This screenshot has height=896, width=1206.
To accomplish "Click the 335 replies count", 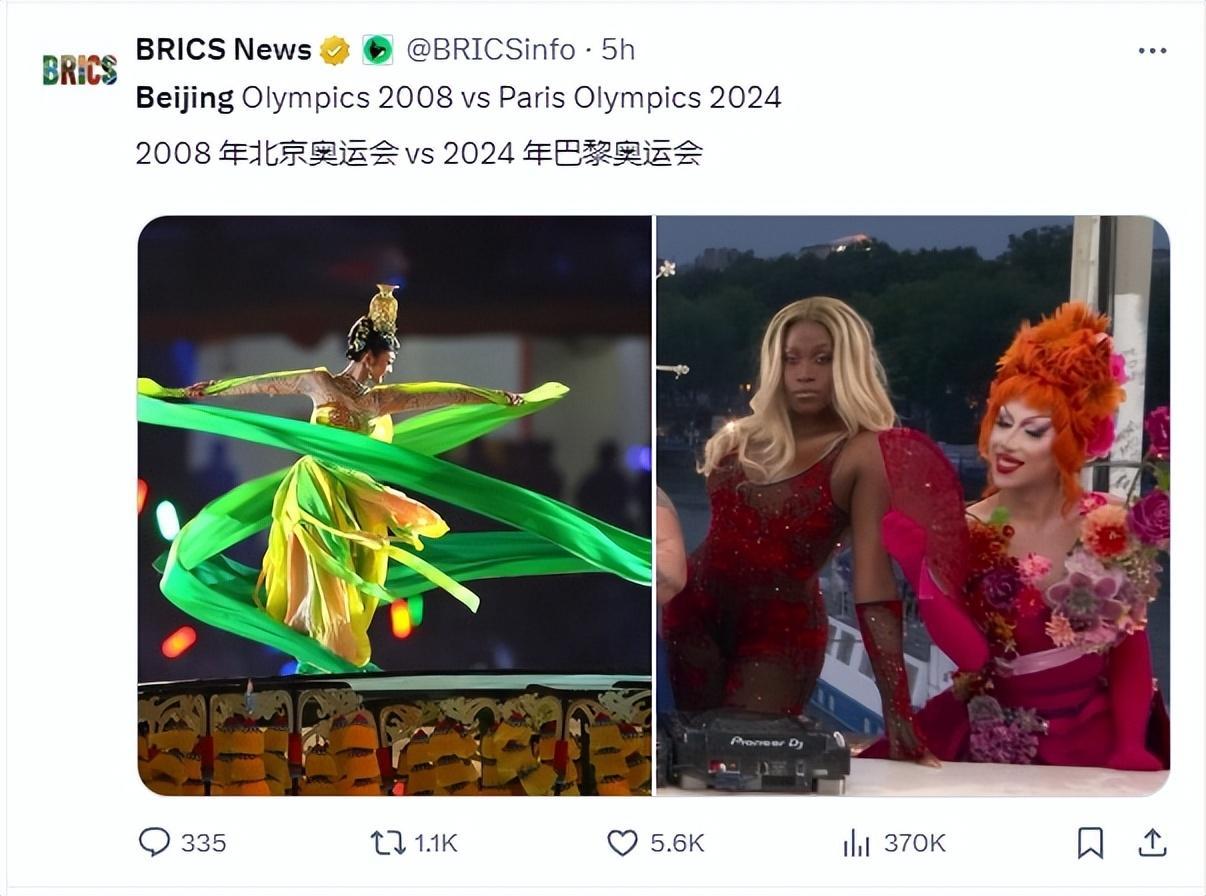I will pyautogui.click(x=203, y=843).
